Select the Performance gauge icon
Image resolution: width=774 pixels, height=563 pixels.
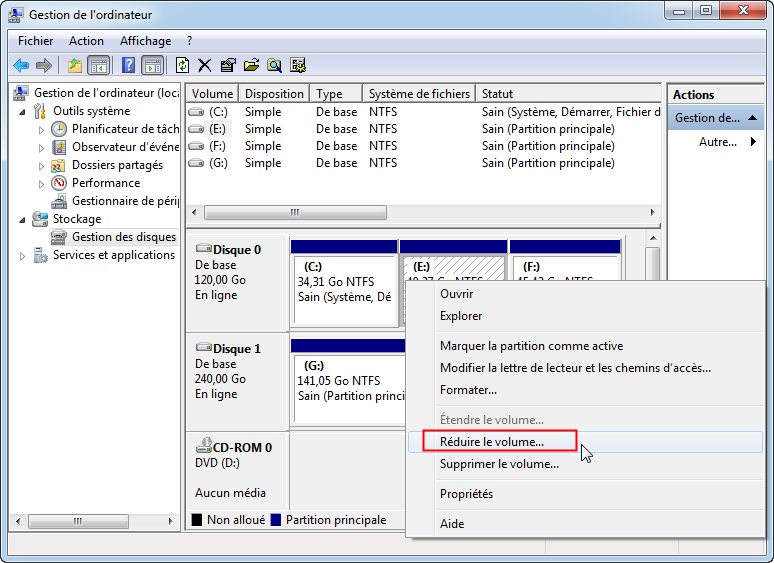[x=59, y=183]
